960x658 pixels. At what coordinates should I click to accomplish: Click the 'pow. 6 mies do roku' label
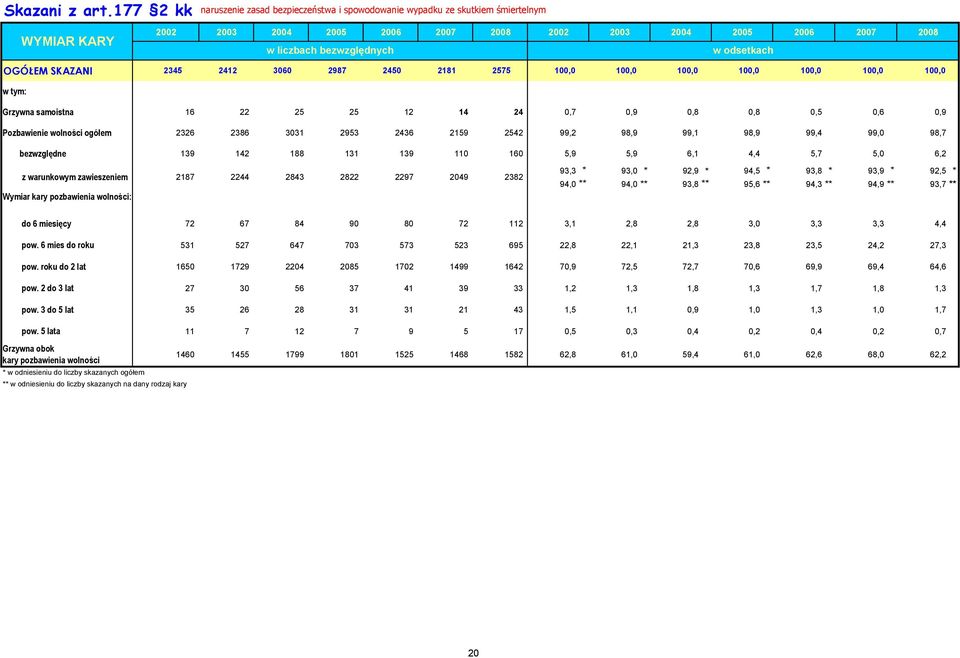(58, 245)
